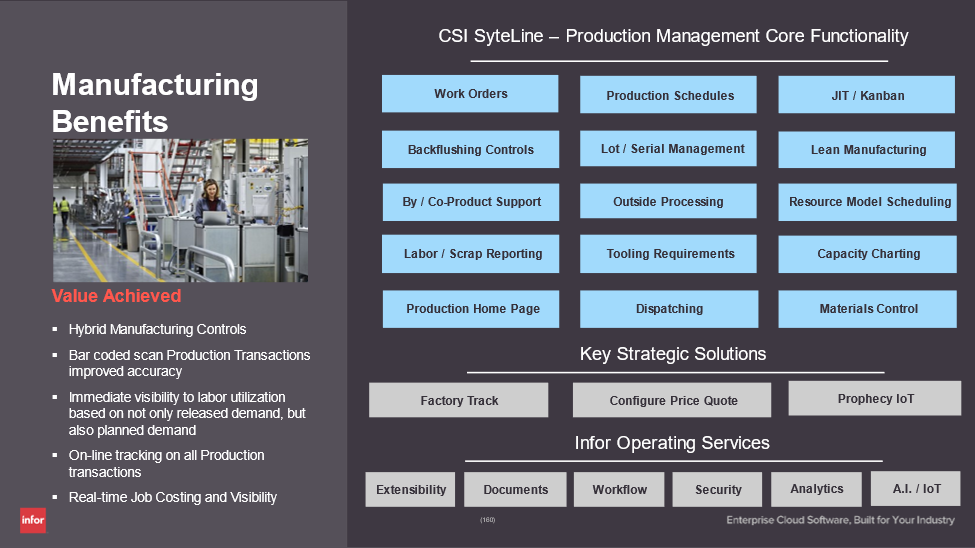Image resolution: width=975 pixels, height=548 pixels.
Task: Select the Key Strategic Solutions heading
Action: pyautogui.click(x=673, y=354)
